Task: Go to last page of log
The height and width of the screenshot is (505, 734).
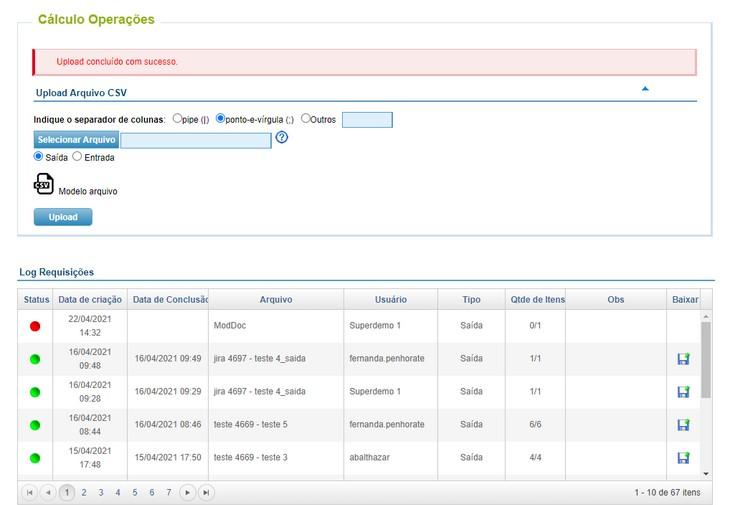Action: [206, 492]
